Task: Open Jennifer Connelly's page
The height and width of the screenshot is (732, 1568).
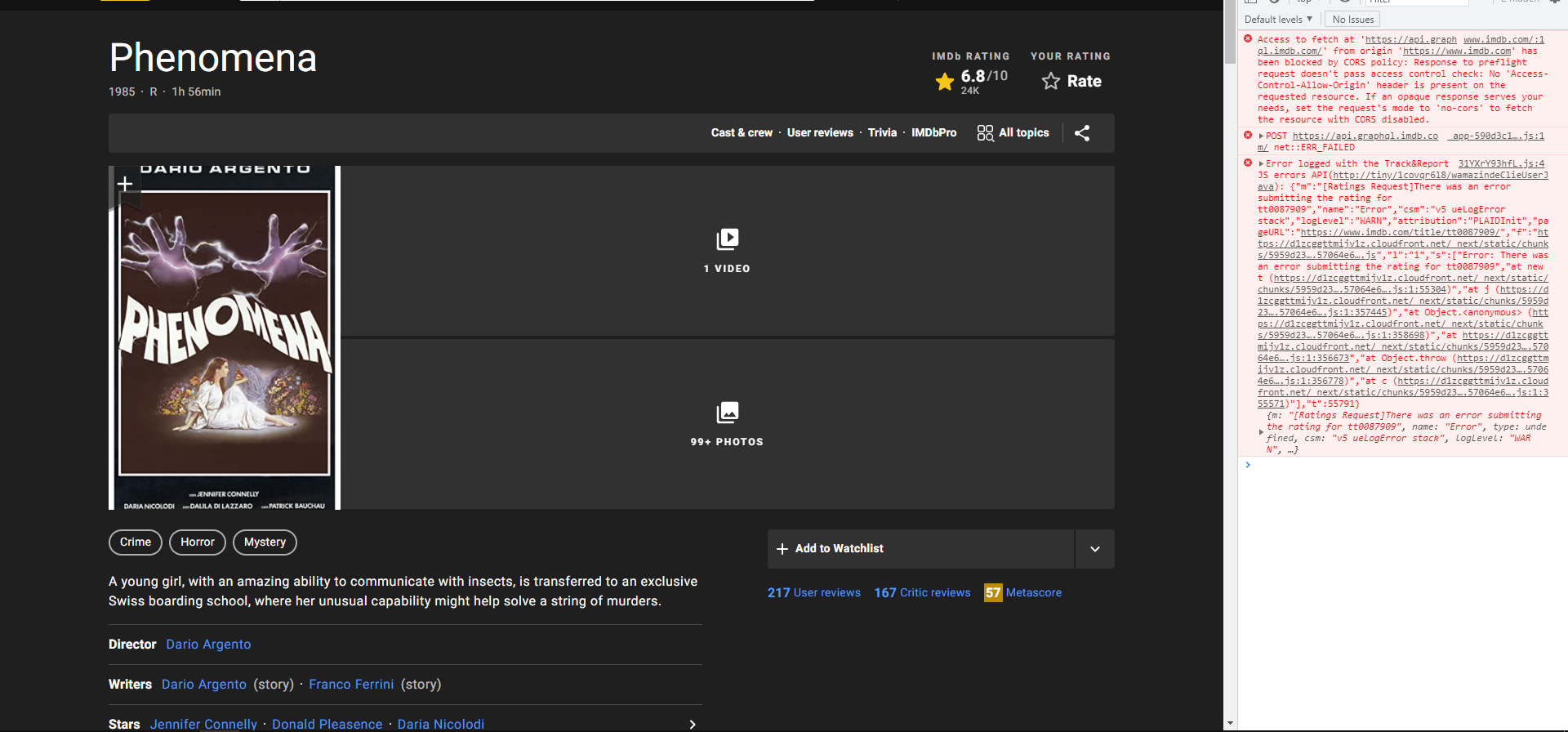Action: tap(203, 725)
